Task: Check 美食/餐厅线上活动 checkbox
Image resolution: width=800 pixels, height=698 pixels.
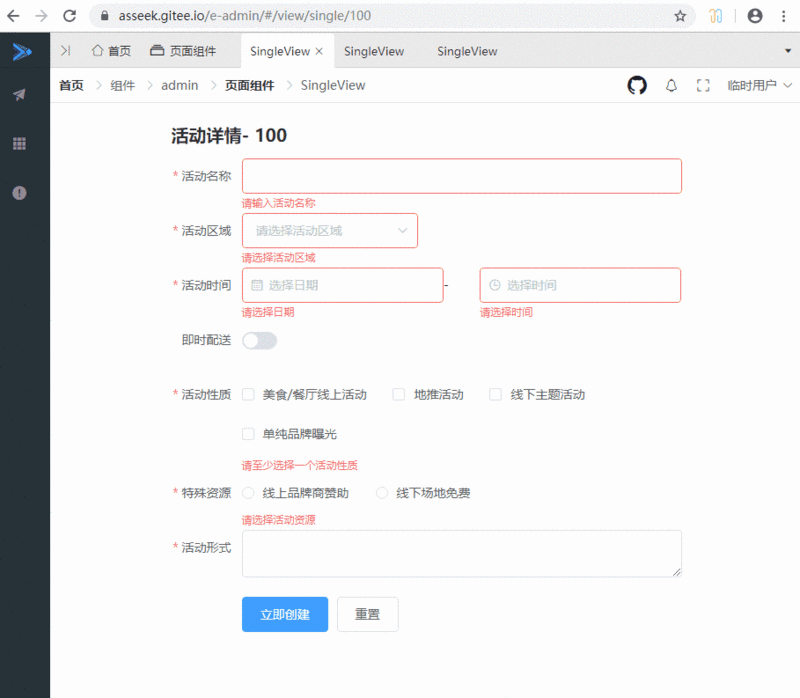Action: (x=248, y=394)
